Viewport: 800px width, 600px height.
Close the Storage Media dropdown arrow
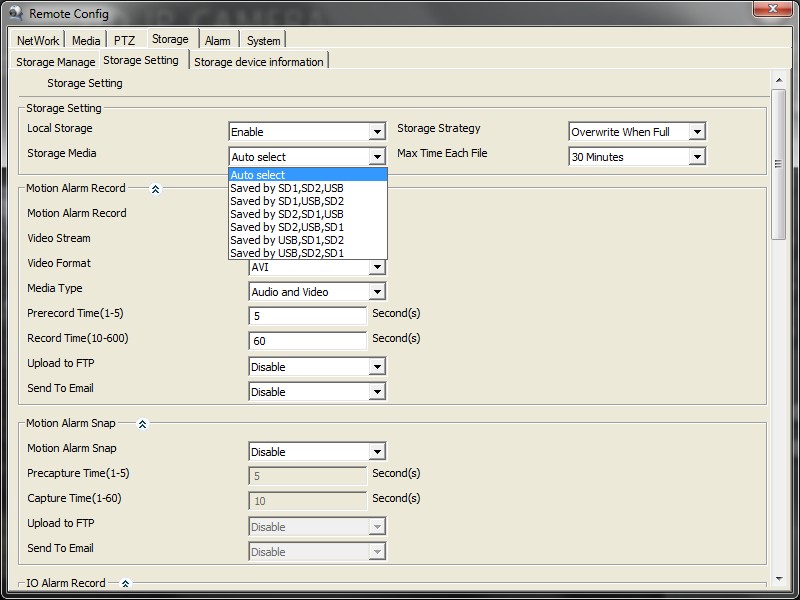click(377, 157)
